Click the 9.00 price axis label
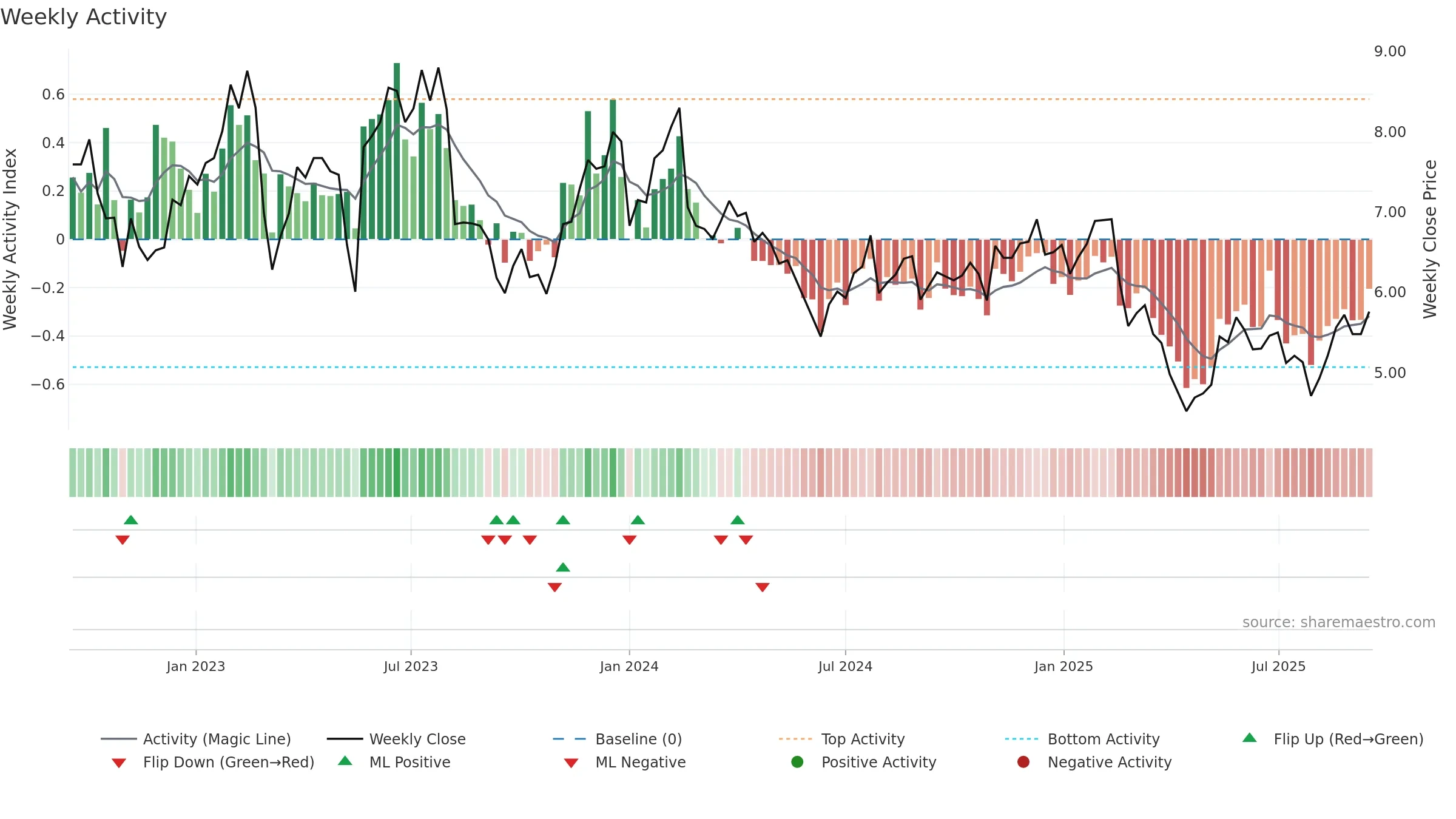This screenshot has width=1456, height=819. 1390,52
